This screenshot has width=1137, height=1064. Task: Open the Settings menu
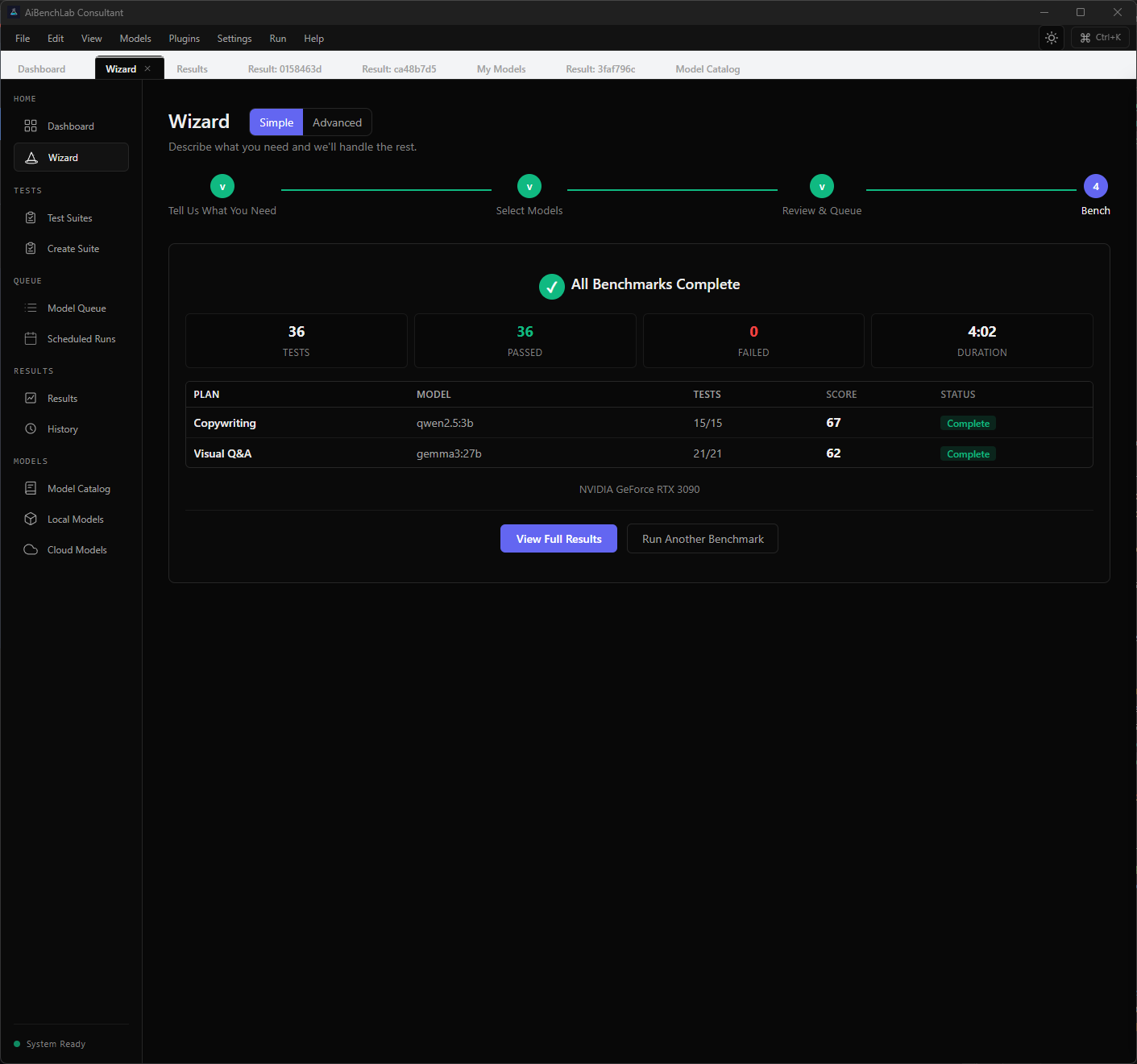point(234,39)
